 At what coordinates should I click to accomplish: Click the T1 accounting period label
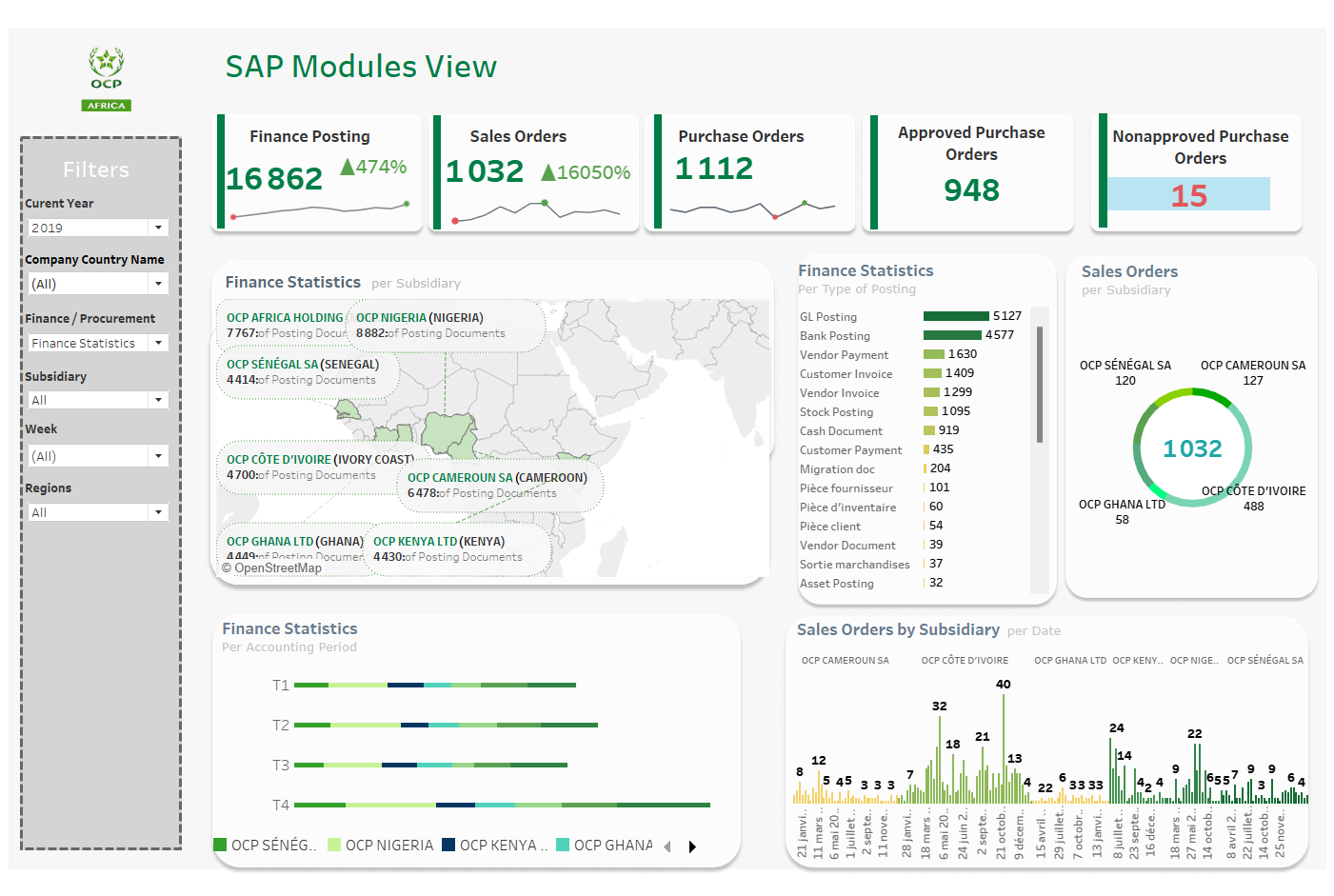click(281, 686)
